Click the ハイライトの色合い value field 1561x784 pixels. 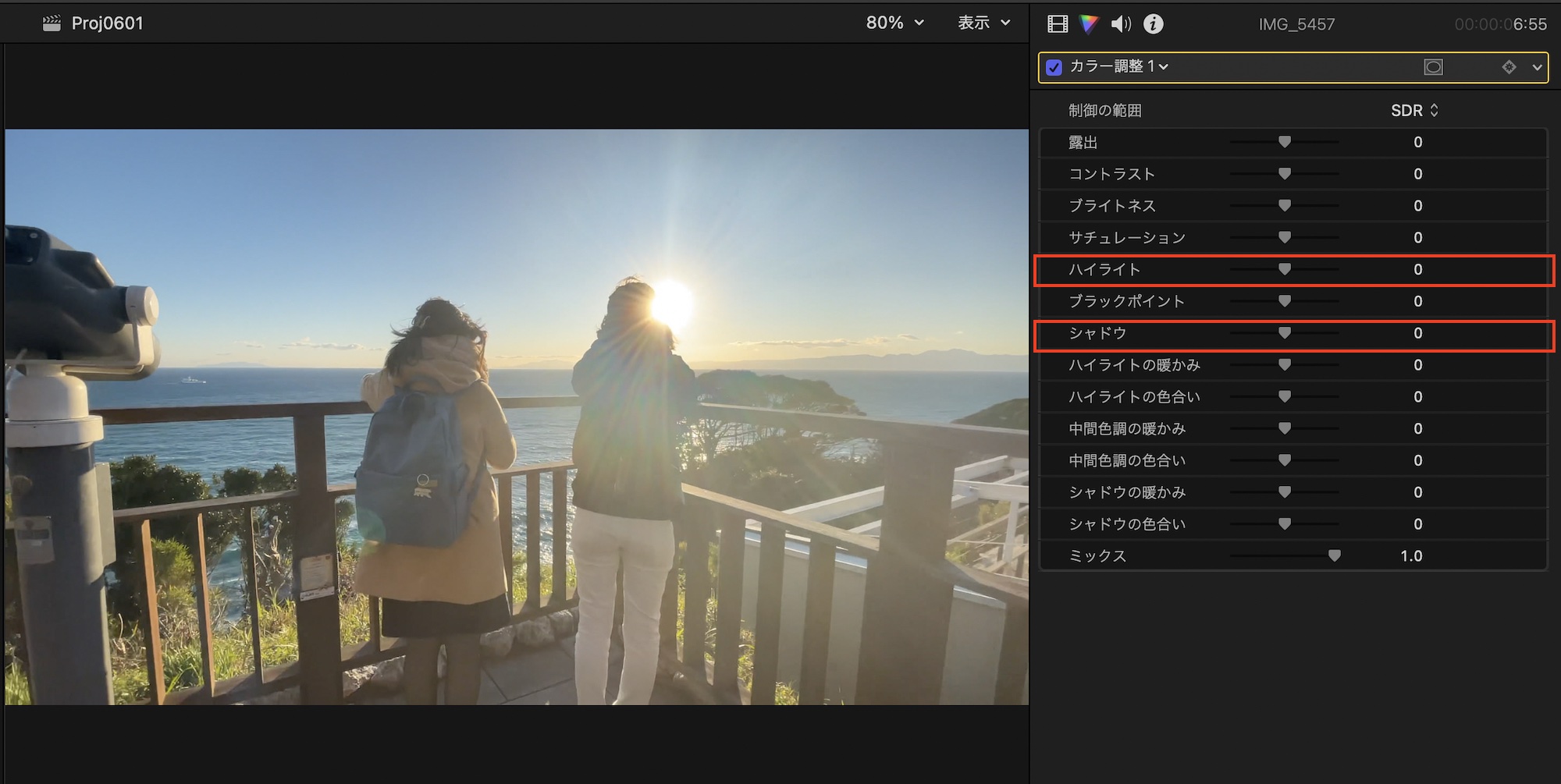click(1417, 397)
